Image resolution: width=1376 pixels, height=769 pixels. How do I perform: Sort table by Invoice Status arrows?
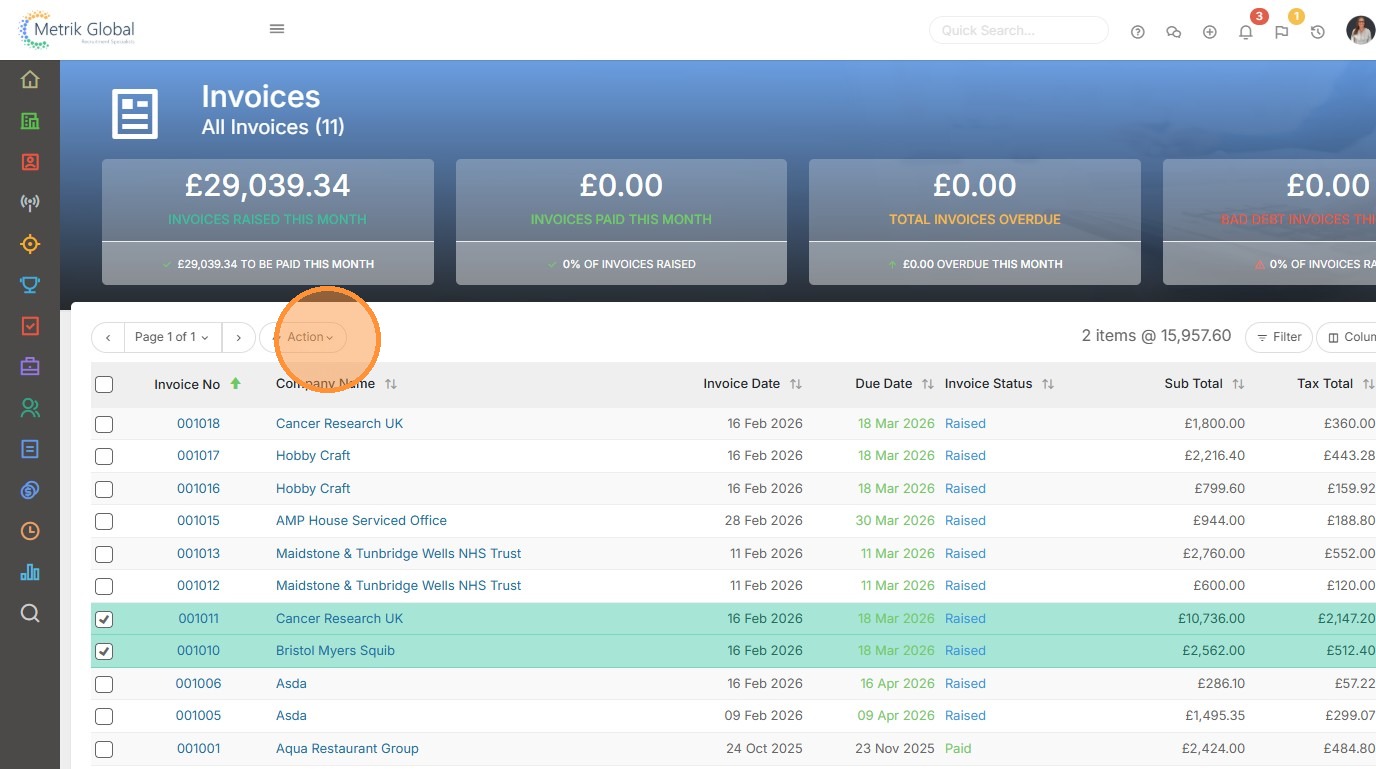coord(1048,384)
